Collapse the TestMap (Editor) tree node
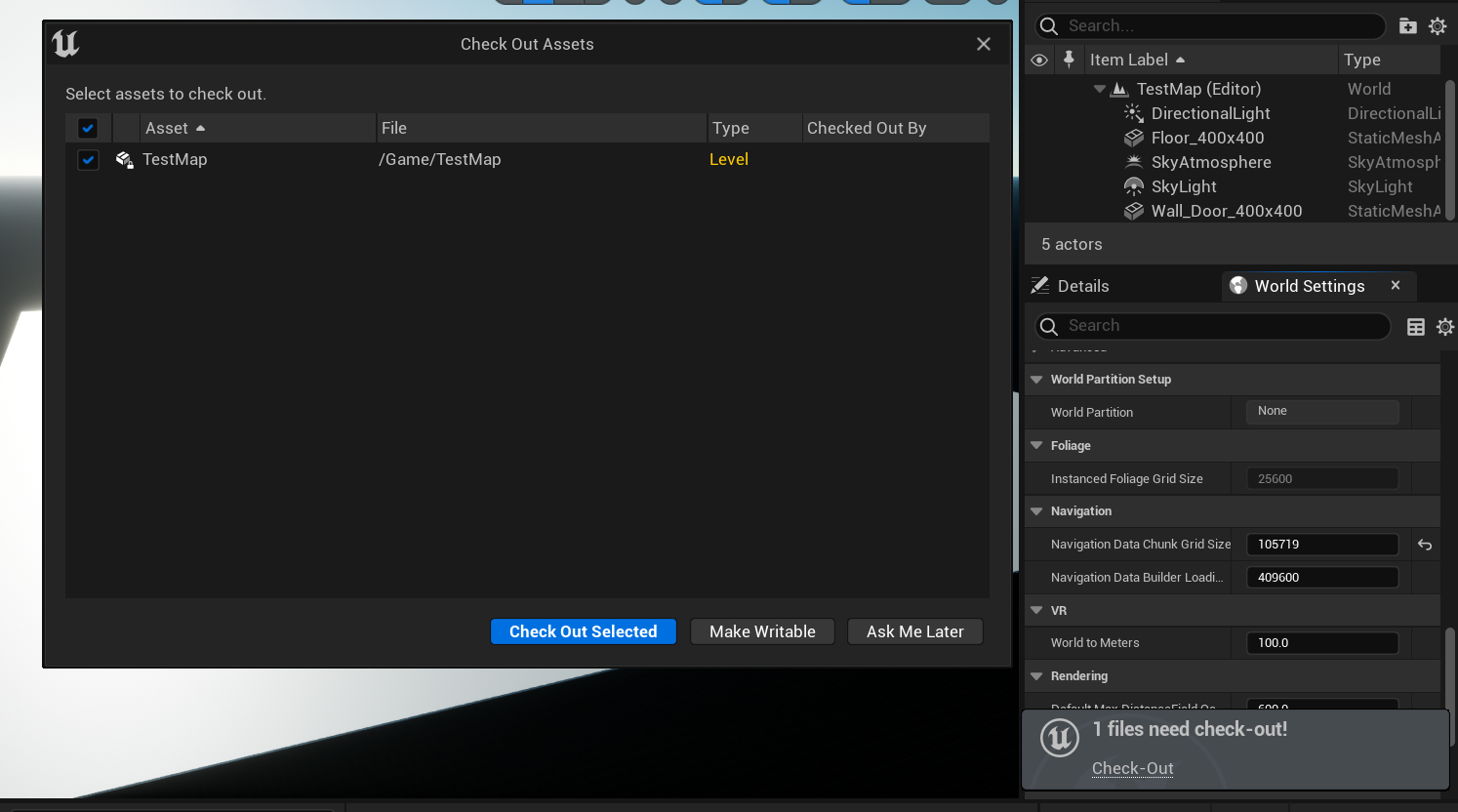The width and height of the screenshot is (1458, 812). [x=1100, y=89]
